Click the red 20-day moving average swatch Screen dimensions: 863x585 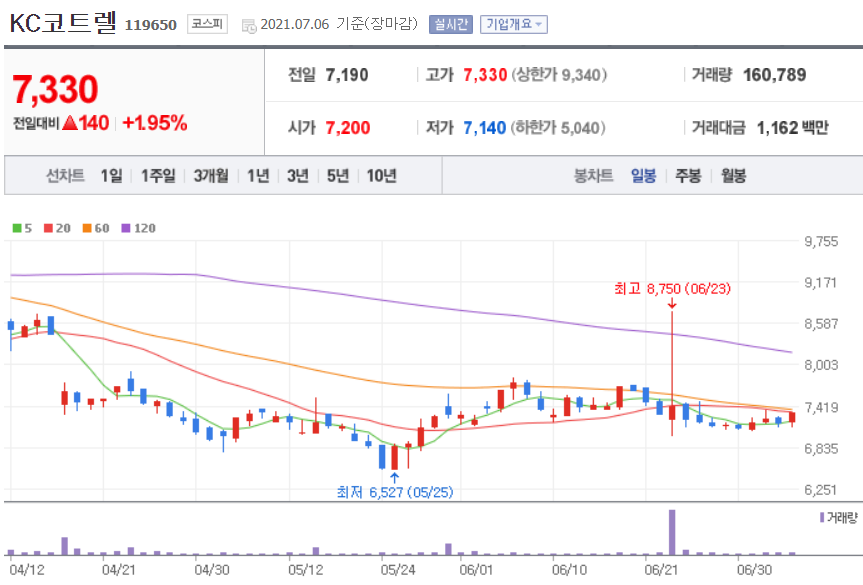48,228
